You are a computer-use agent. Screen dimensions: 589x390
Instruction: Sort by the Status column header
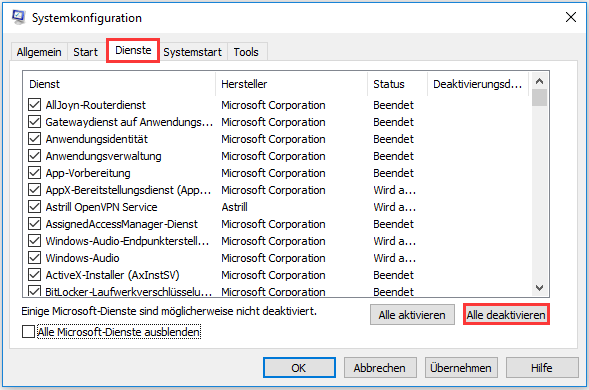pos(397,84)
